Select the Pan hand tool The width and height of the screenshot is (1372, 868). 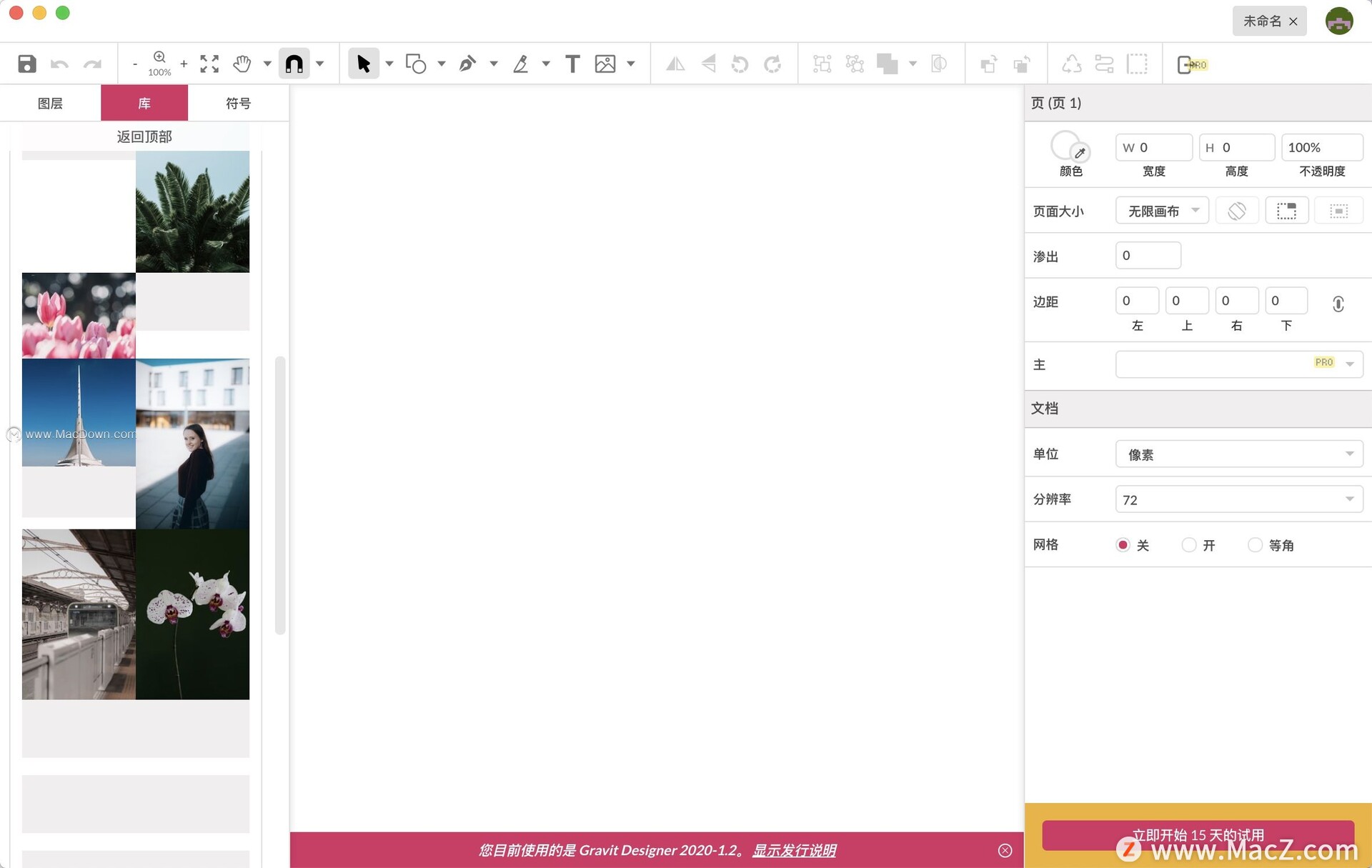pyautogui.click(x=242, y=64)
